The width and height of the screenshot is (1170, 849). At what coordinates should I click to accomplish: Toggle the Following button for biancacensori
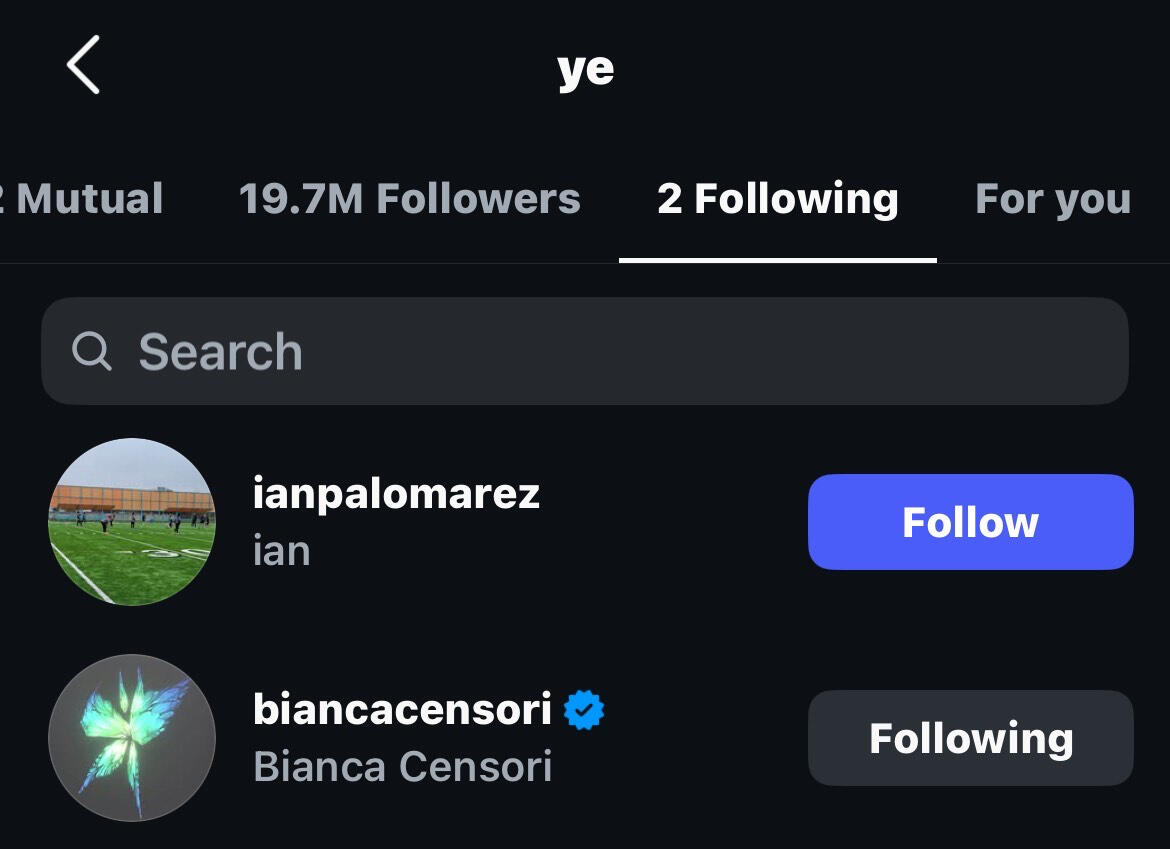(x=970, y=738)
